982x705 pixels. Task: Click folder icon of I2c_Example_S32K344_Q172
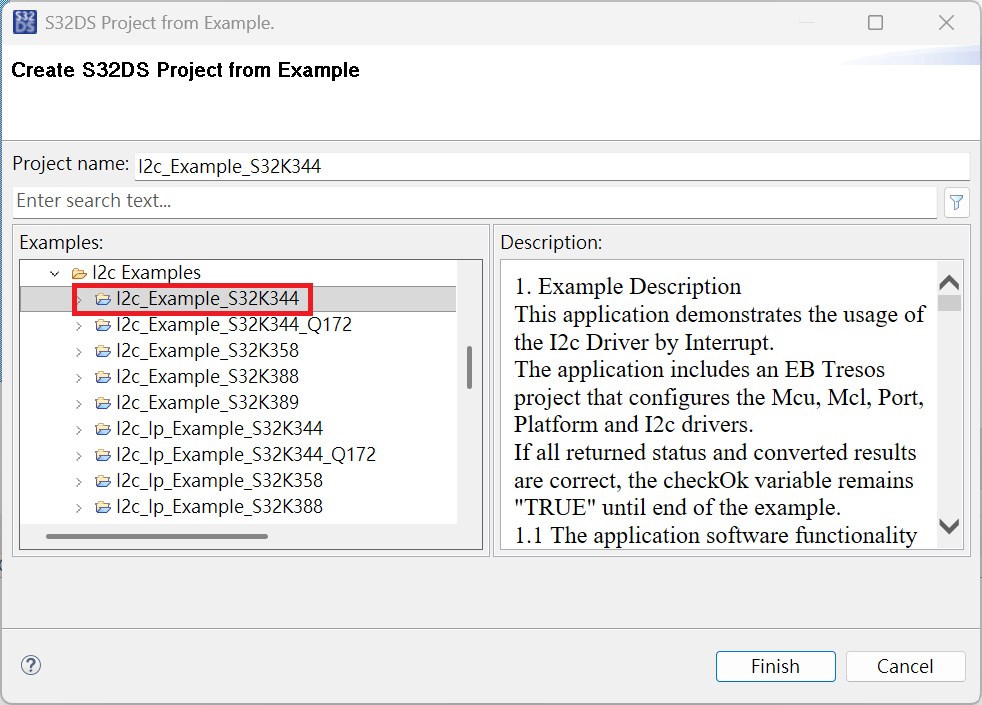pos(103,325)
